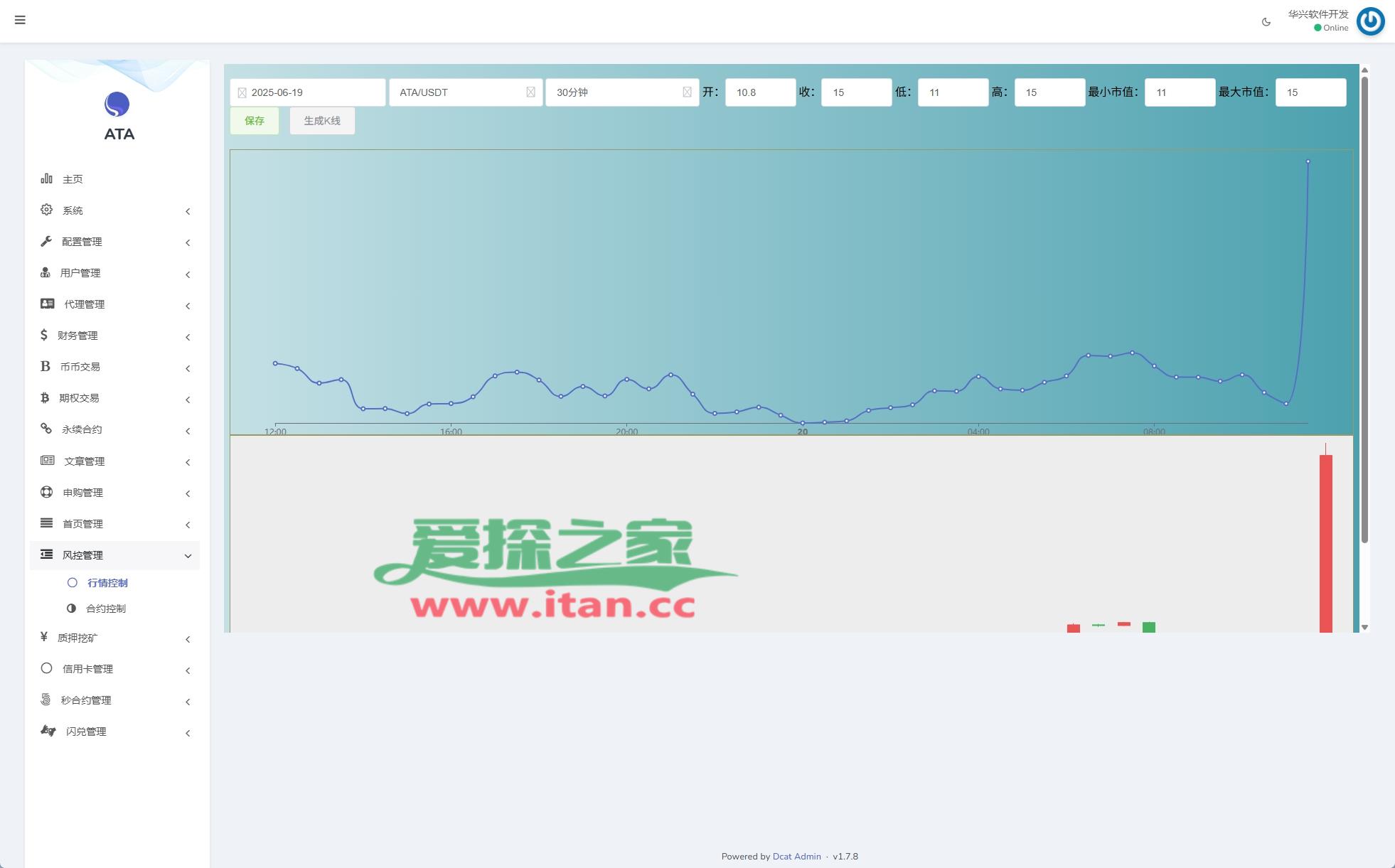The width and height of the screenshot is (1395, 868).
Task: Click the 高 high price field
Action: [x=1049, y=92]
